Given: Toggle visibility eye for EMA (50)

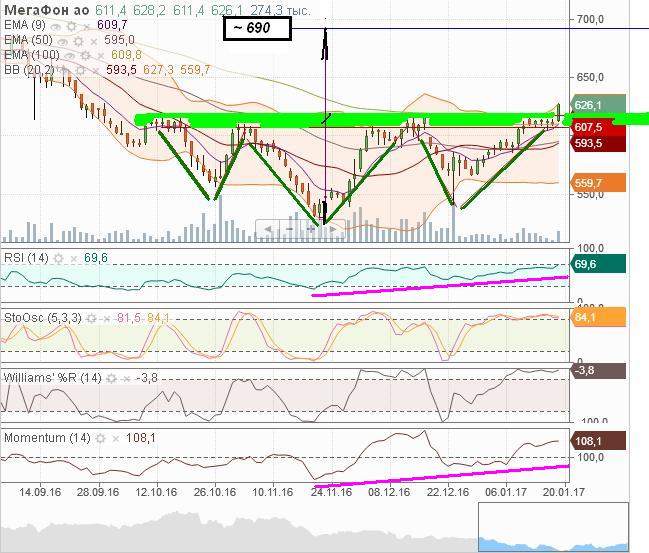Looking at the screenshot, I should pyautogui.click(x=63, y=42).
